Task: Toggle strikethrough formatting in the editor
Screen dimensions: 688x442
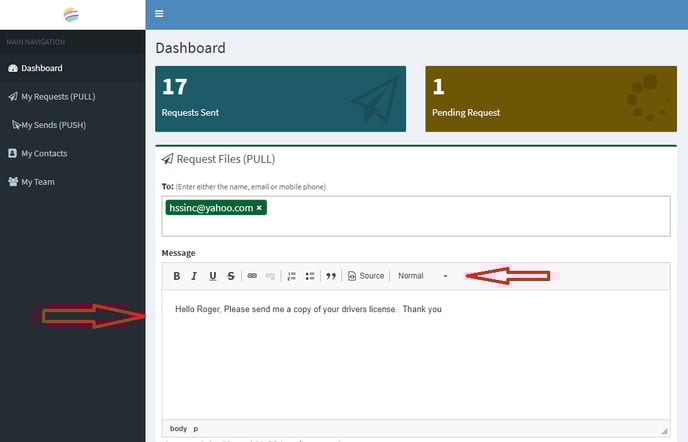Action: click(231, 276)
